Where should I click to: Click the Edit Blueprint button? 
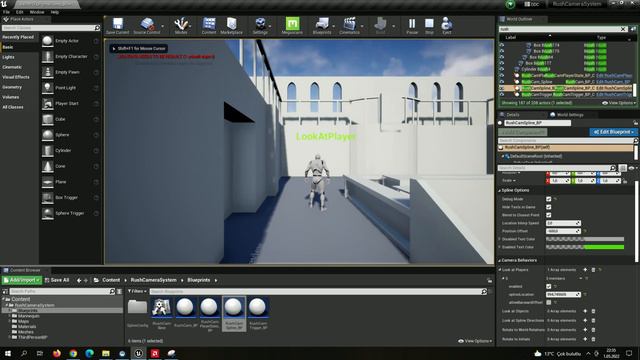point(613,132)
